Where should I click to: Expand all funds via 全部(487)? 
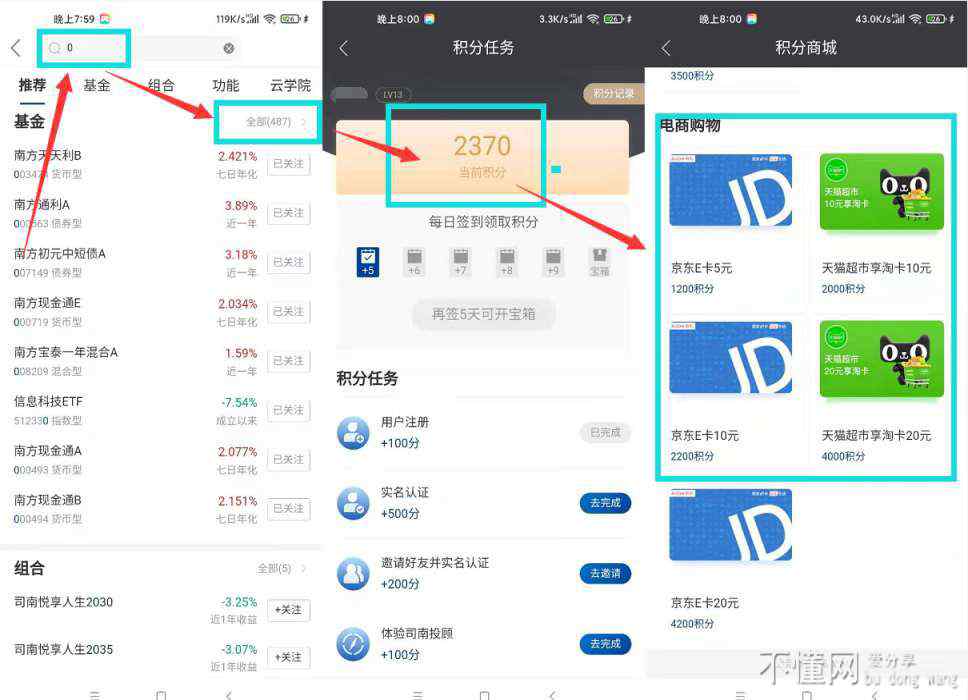click(x=276, y=122)
